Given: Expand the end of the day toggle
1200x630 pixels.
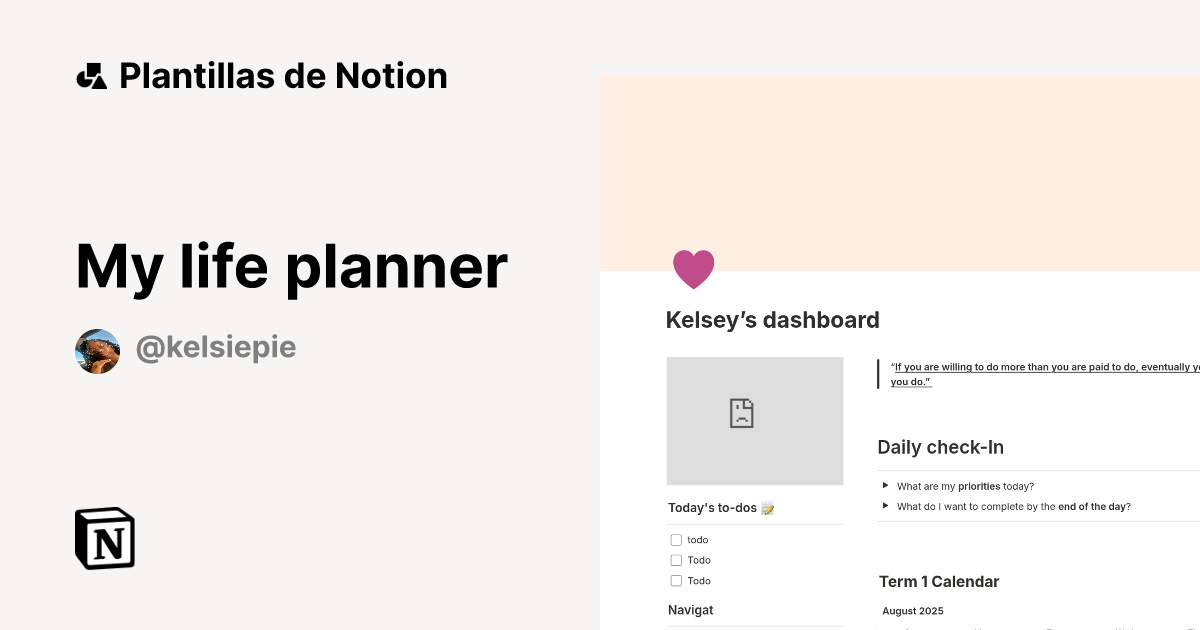Looking at the screenshot, I should click(885, 505).
